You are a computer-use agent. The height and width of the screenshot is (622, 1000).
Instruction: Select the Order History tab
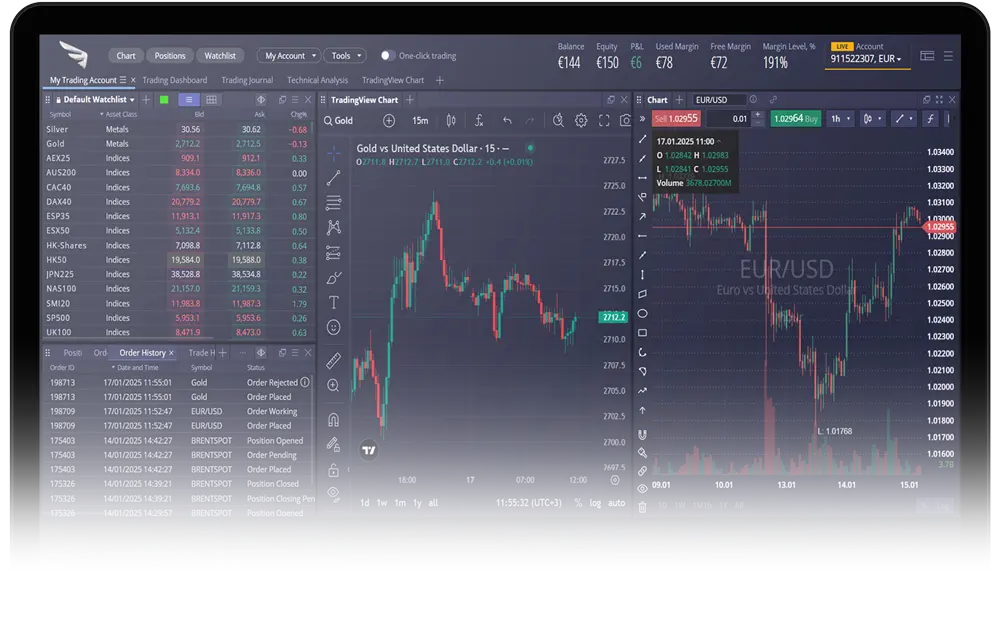(x=142, y=353)
